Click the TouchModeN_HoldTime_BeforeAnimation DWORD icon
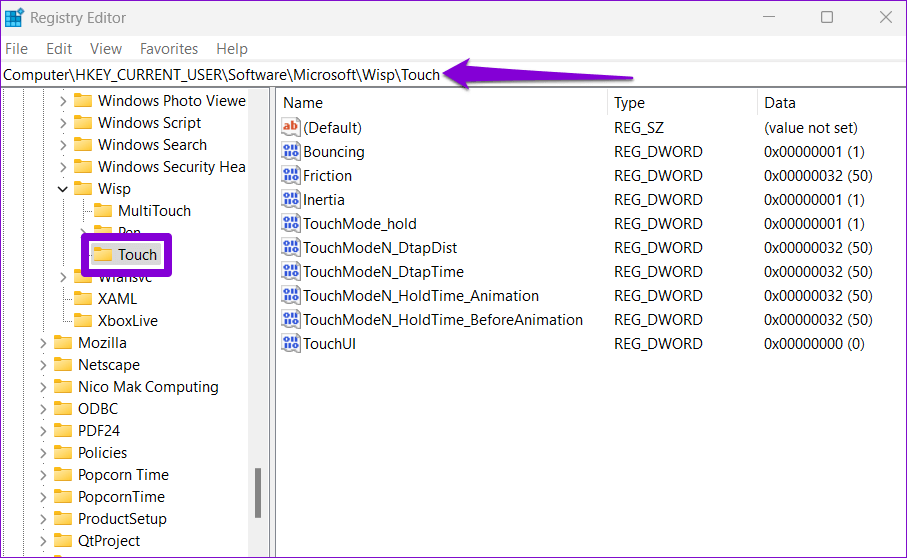 [291, 319]
